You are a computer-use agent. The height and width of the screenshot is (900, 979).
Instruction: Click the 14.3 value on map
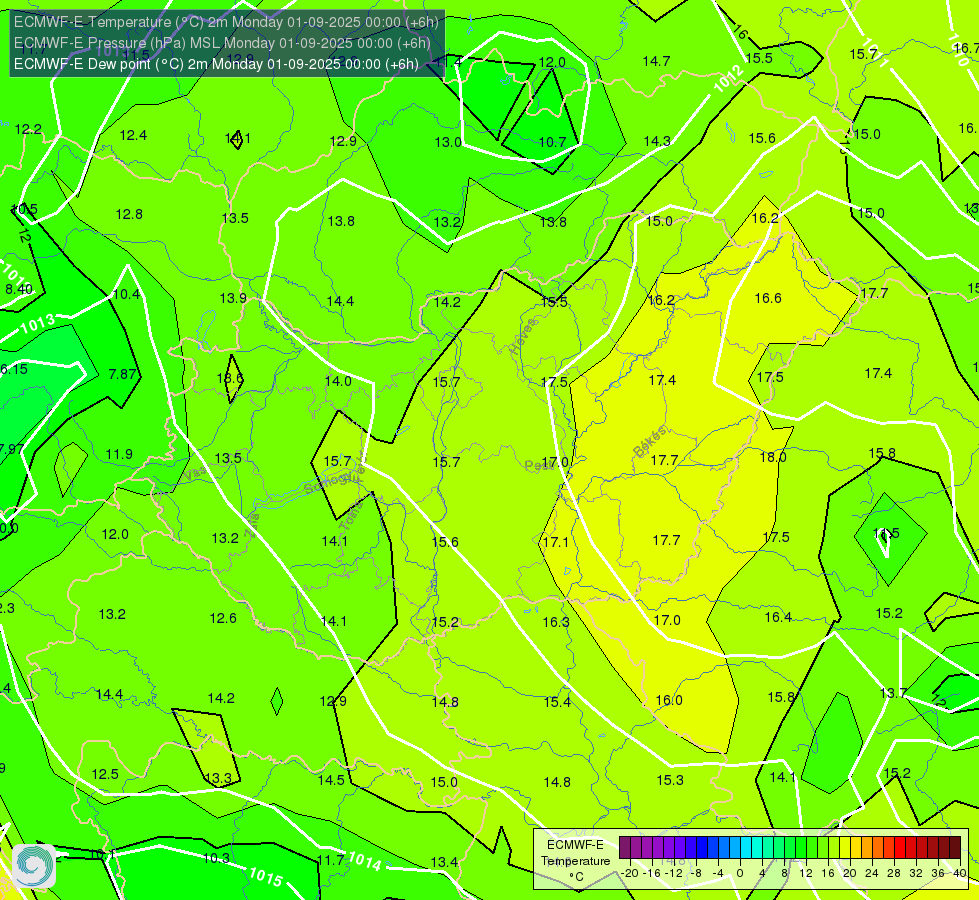pyautogui.click(x=657, y=141)
